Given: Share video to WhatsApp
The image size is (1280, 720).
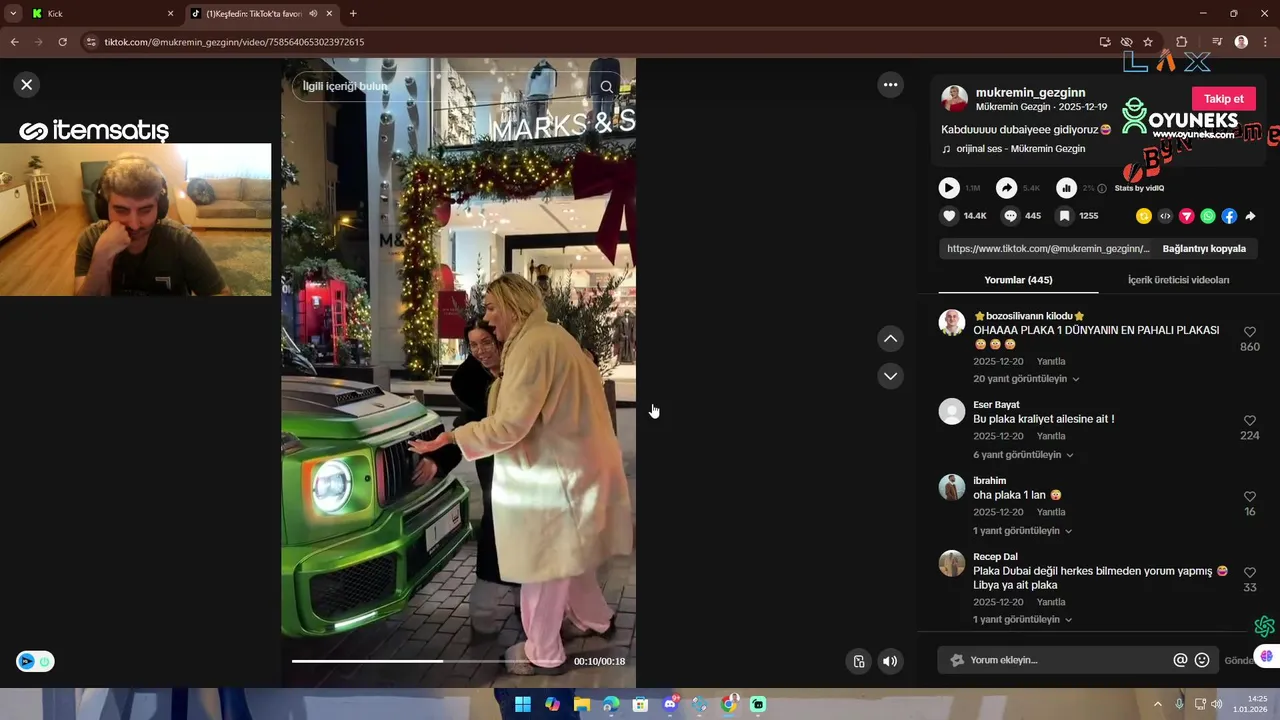Looking at the screenshot, I should tap(1208, 216).
